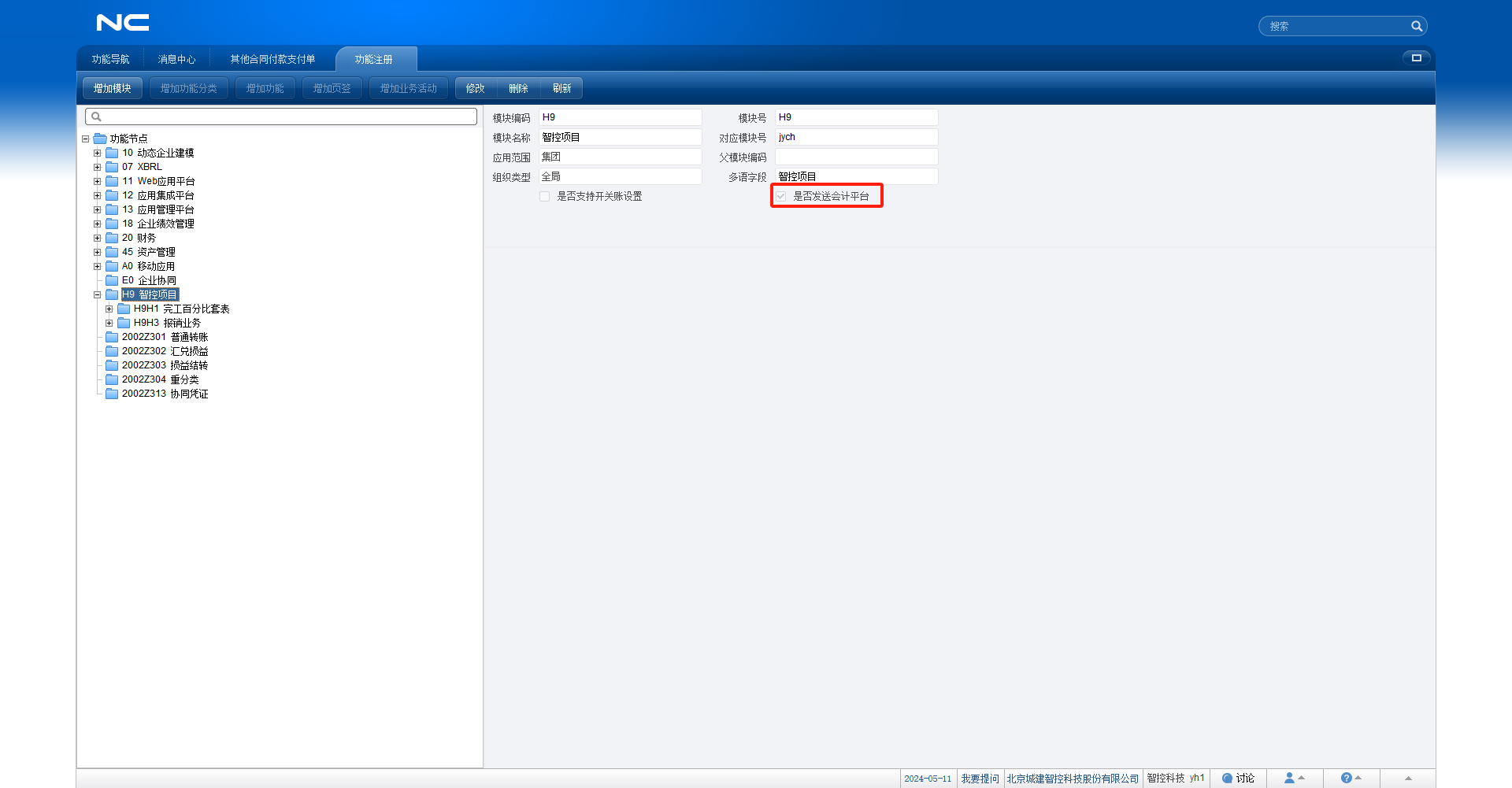This screenshot has height=788, width=1512.
Task: Collapse the H9 智控项目 node
Action: (98, 294)
